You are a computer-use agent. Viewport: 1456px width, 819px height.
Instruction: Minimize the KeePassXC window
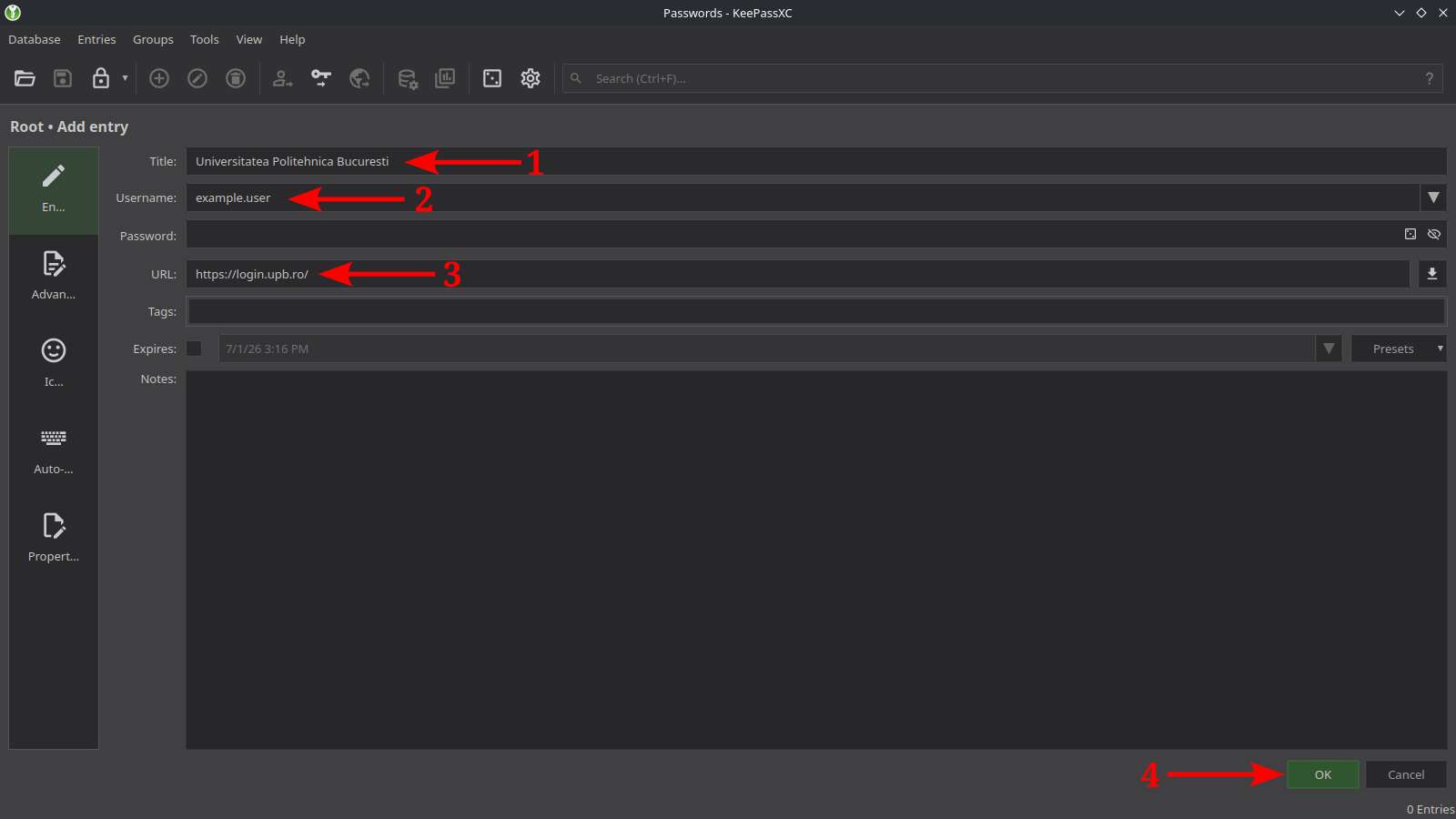(x=1400, y=13)
